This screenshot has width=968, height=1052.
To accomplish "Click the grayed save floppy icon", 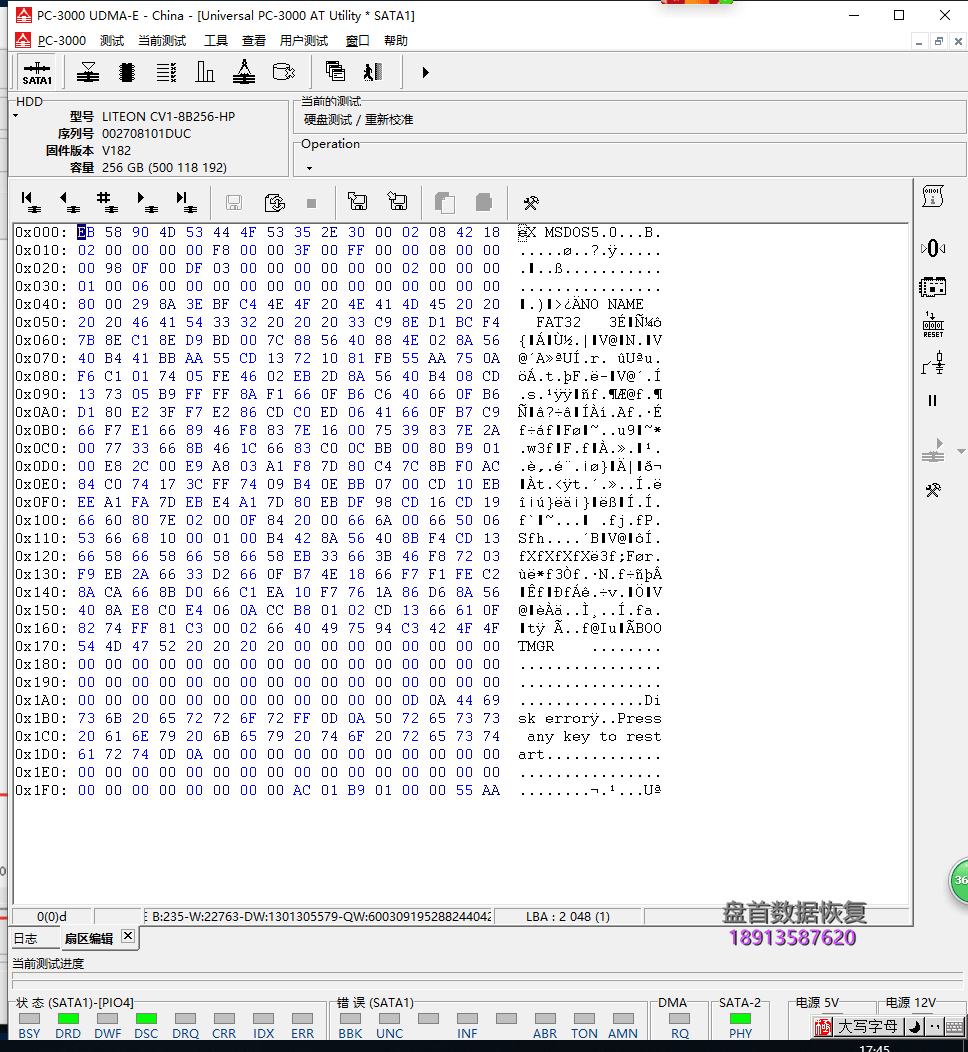I will click(x=233, y=203).
